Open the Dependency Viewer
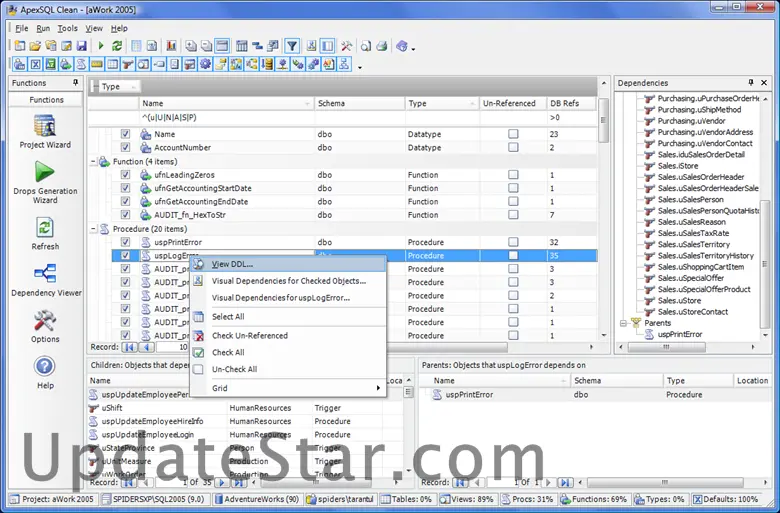 [x=46, y=280]
